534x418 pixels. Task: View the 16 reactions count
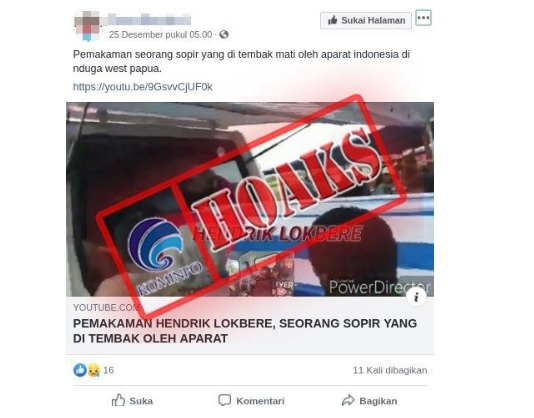coord(108,370)
